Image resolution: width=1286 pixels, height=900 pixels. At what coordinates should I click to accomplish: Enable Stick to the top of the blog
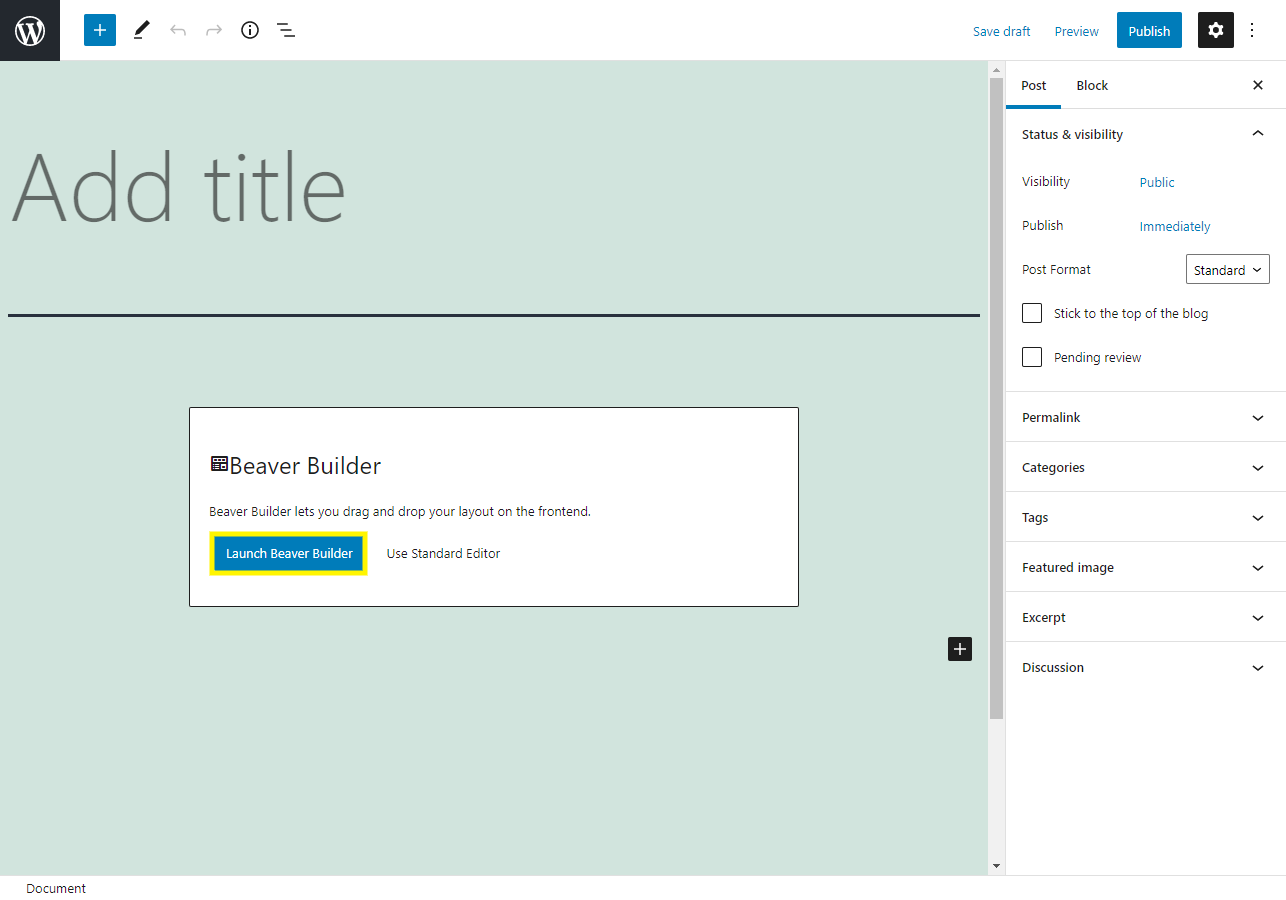(x=1031, y=313)
